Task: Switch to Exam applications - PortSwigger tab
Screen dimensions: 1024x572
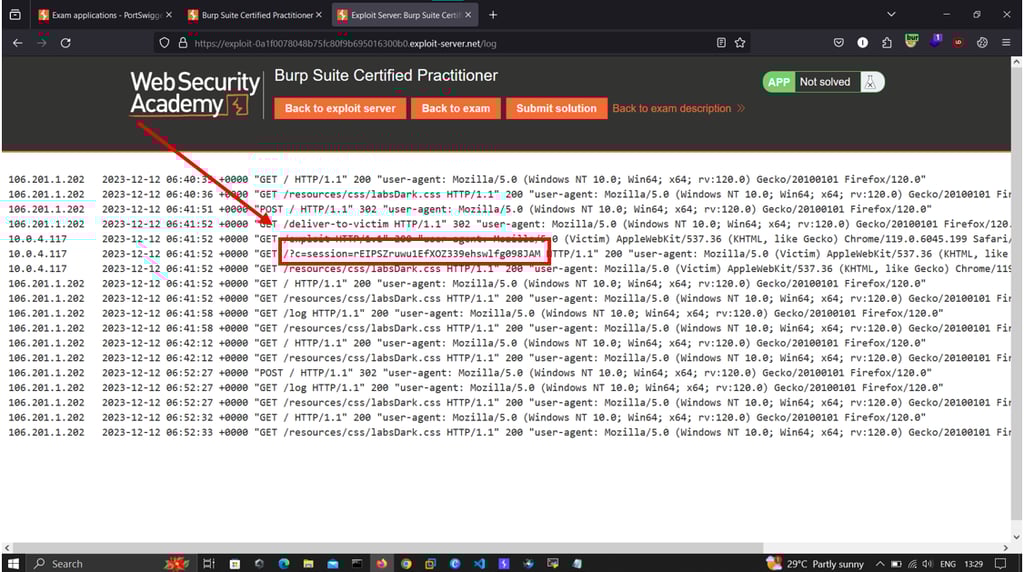Action: click(99, 14)
